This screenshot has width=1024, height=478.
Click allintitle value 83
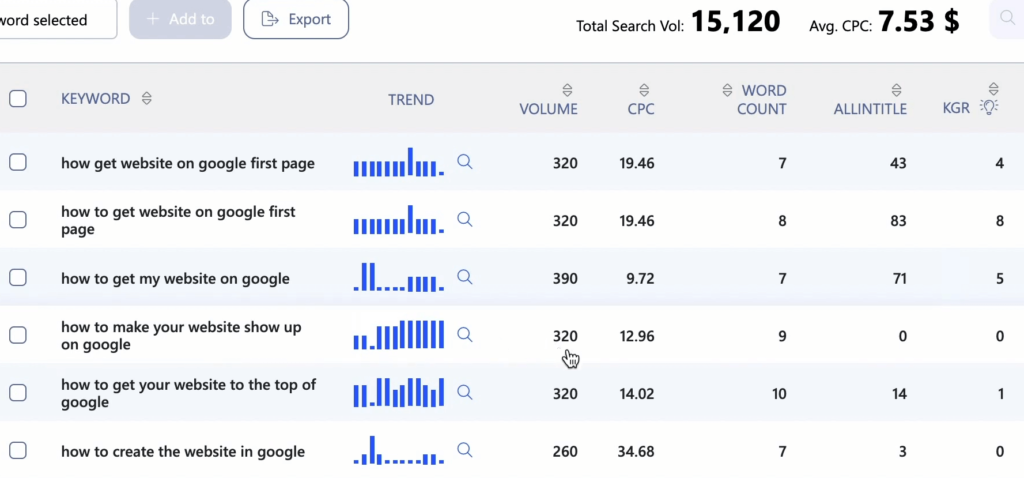[x=898, y=221]
